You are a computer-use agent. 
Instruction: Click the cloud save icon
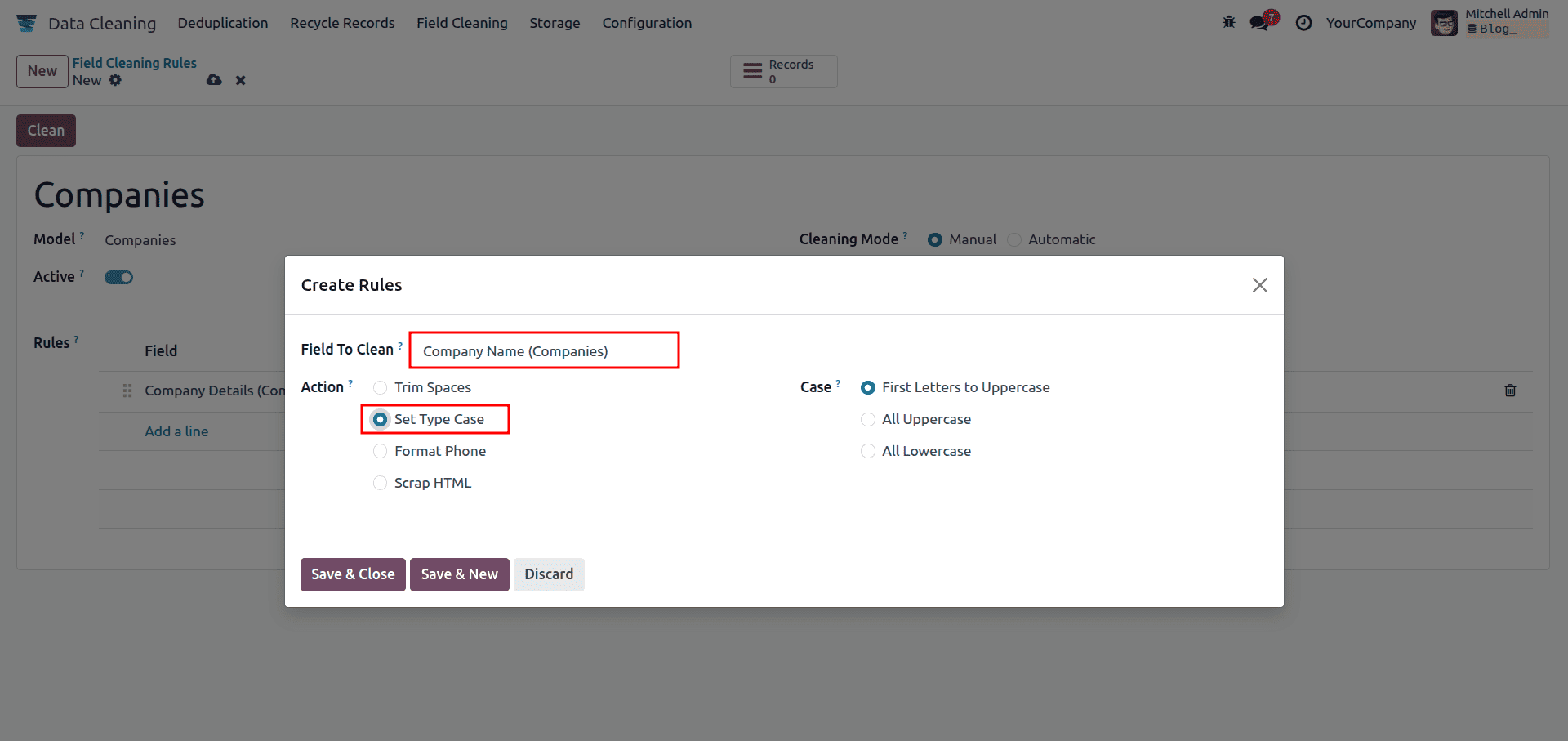tap(214, 80)
